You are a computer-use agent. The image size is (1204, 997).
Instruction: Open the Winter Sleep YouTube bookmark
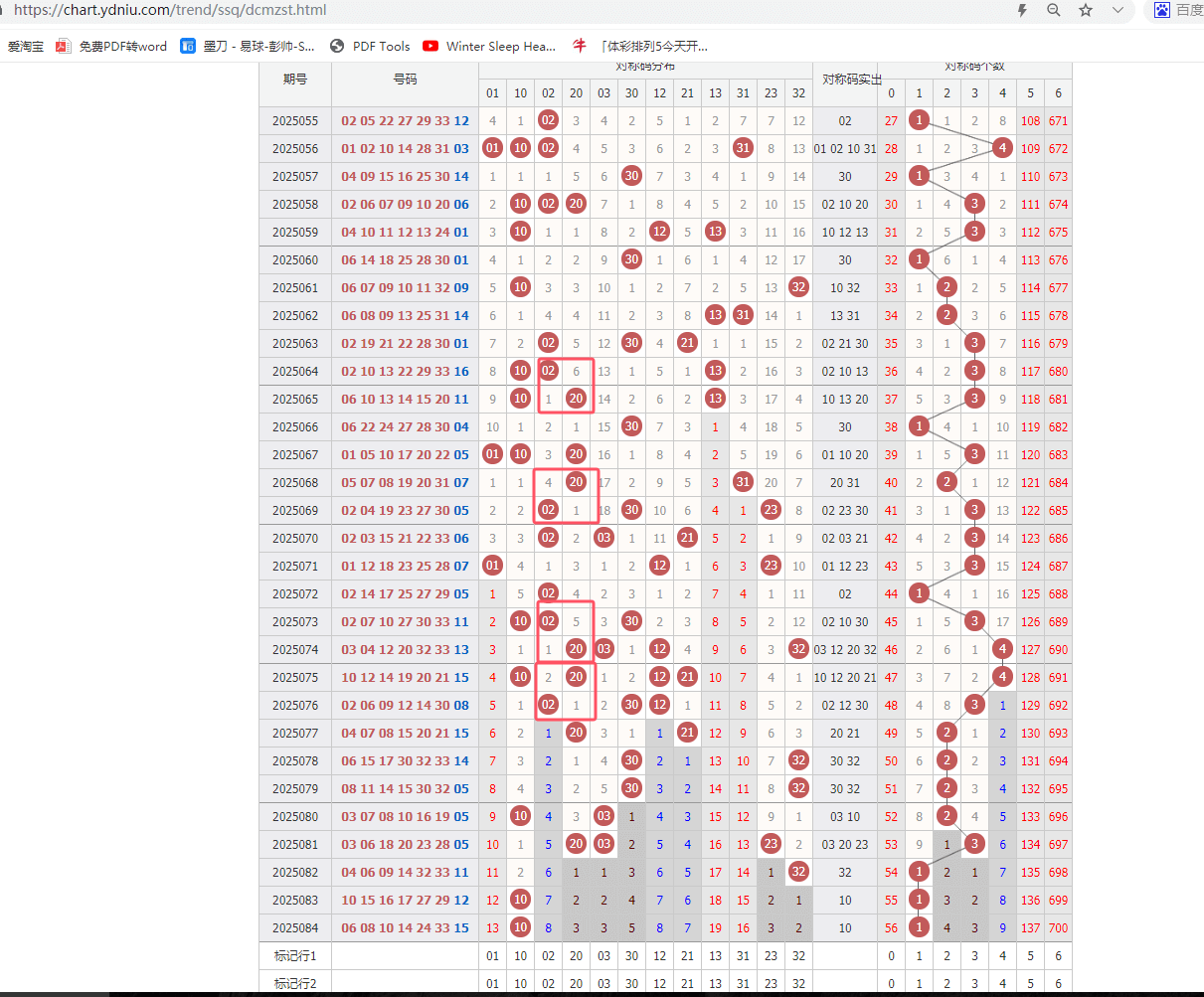point(489,46)
